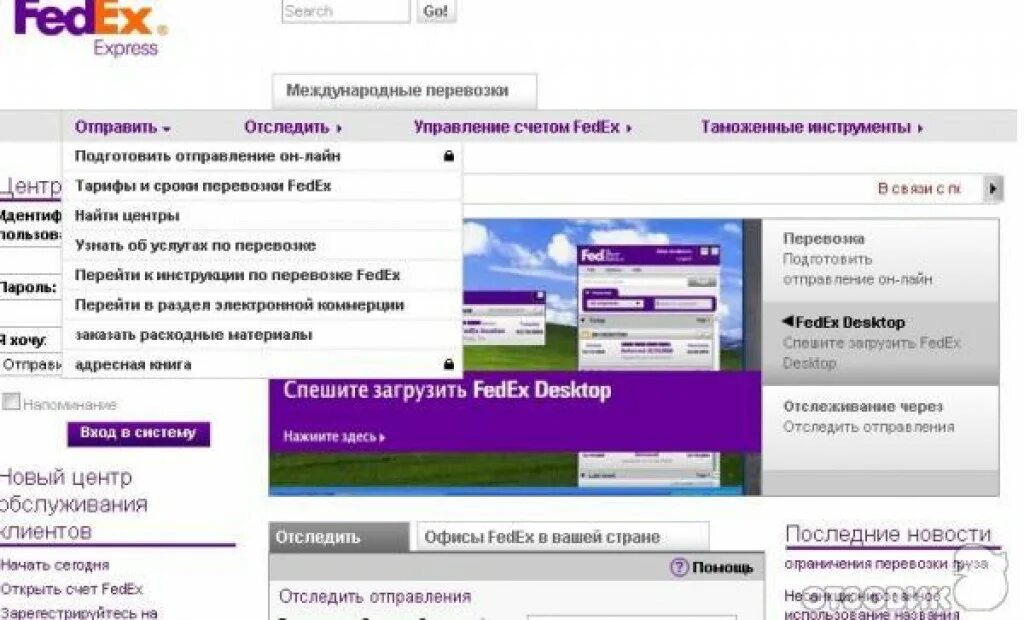The width and height of the screenshot is (1024, 620).
Task: Choose Найти центры from the menu
Action: [x=263, y=216]
